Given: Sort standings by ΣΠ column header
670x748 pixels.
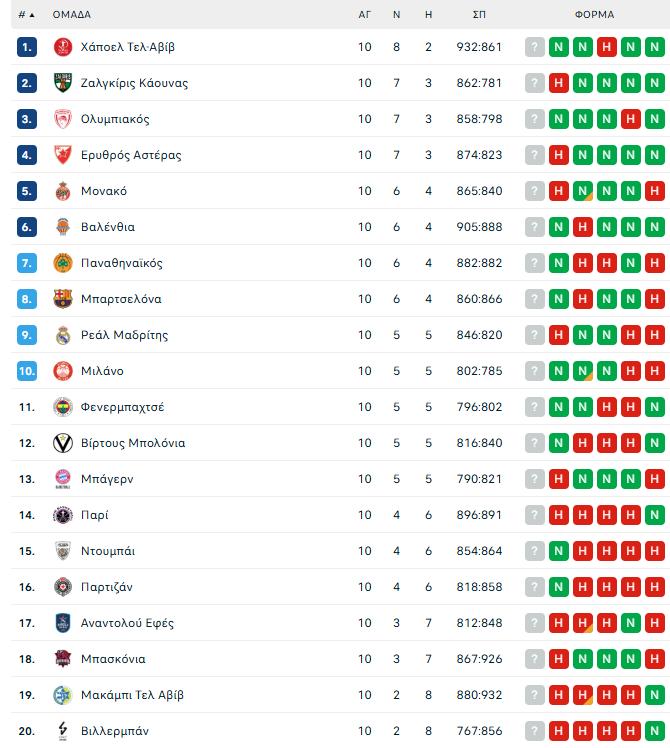Looking at the screenshot, I should (480, 15).
